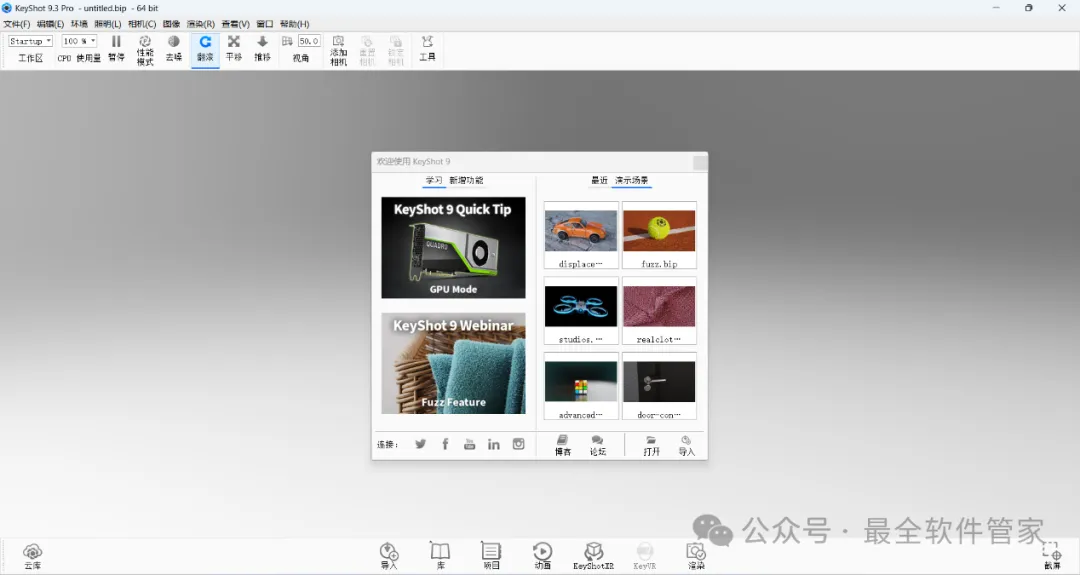Open the 文件(F) menu

click(x=17, y=24)
